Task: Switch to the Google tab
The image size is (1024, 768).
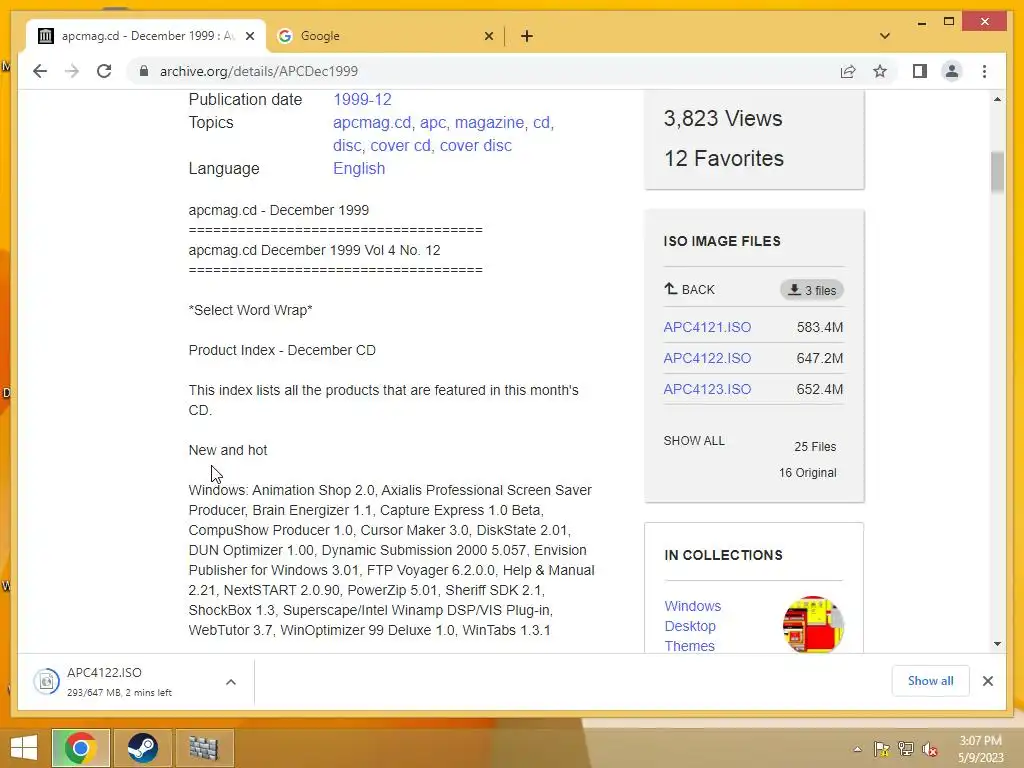Action: [x=385, y=36]
